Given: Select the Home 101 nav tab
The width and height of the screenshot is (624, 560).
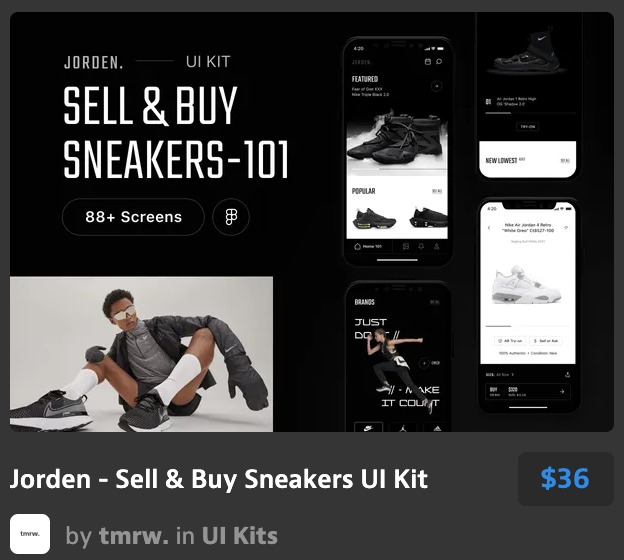Looking at the screenshot, I should [368, 246].
